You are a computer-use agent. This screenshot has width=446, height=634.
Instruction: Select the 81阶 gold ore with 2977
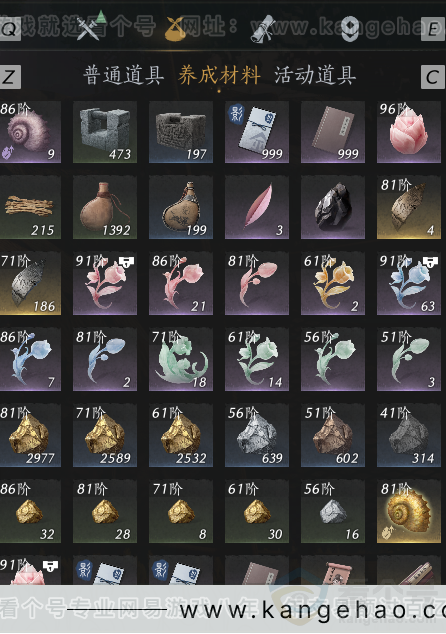(x=30, y=436)
